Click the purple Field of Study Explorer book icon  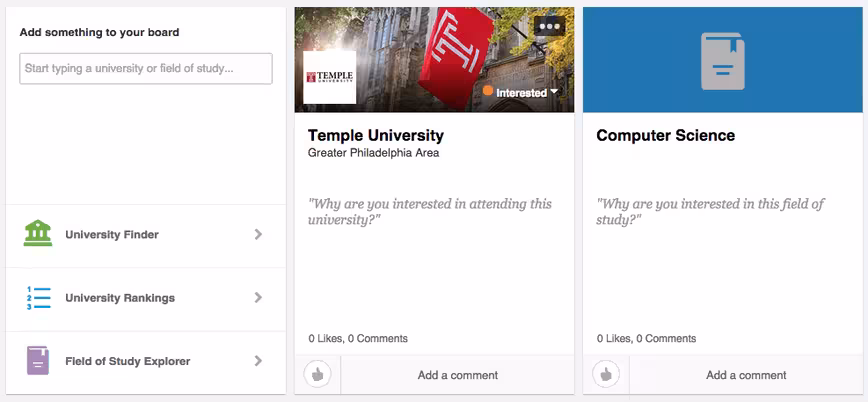[38, 360]
